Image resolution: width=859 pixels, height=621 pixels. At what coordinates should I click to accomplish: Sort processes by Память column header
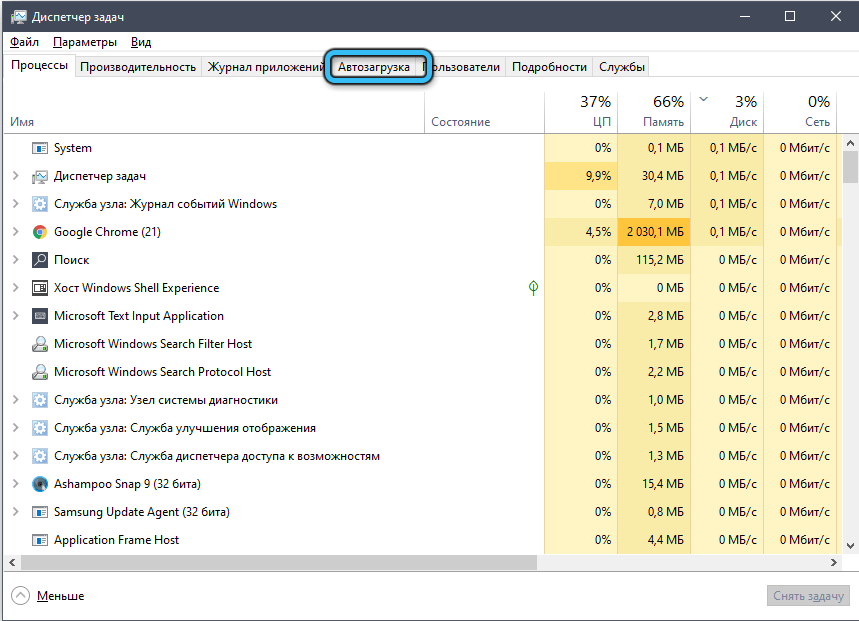pos(654,111)
